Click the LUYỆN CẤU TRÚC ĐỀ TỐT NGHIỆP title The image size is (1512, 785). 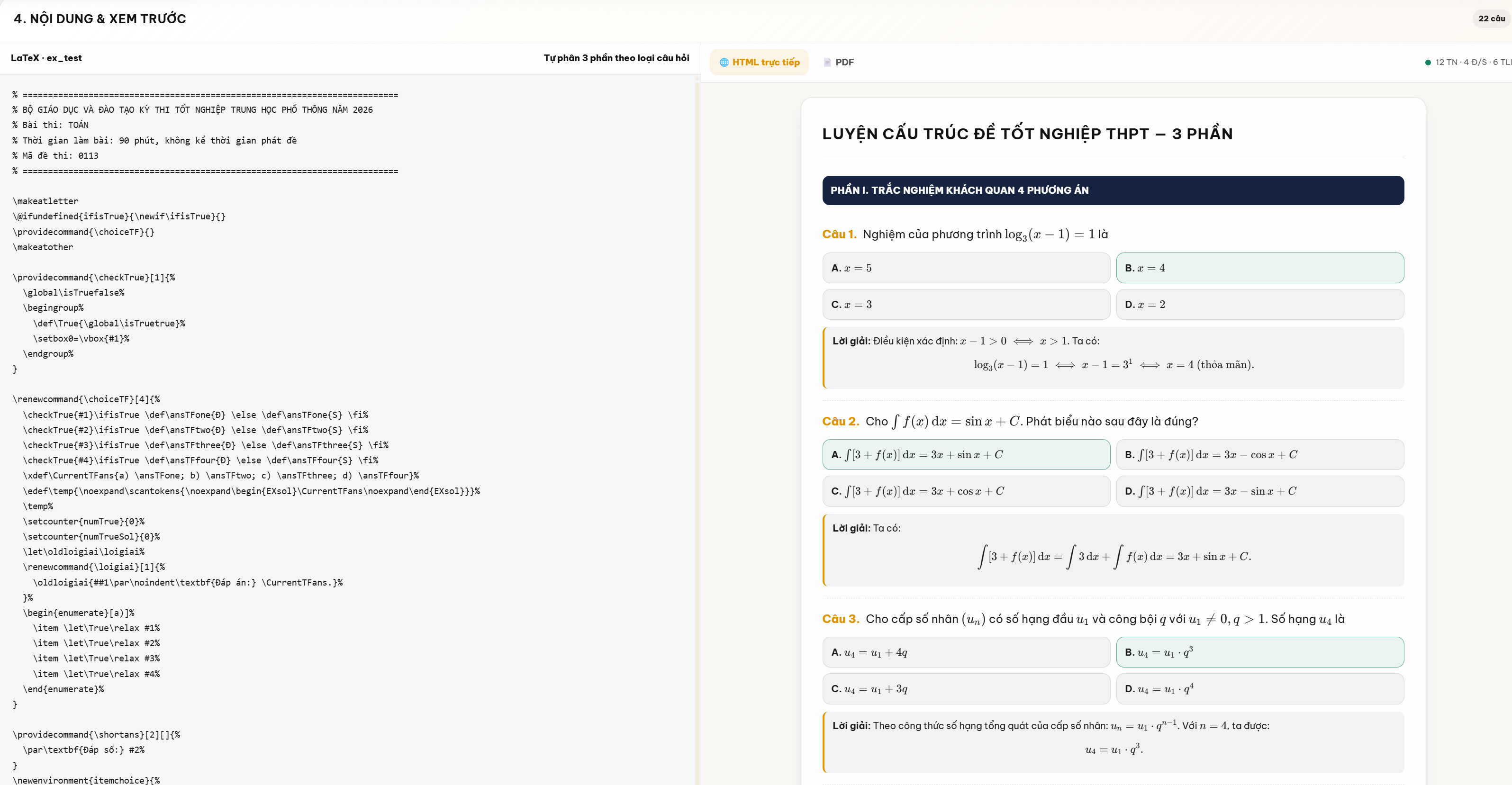coord(1027,134)
